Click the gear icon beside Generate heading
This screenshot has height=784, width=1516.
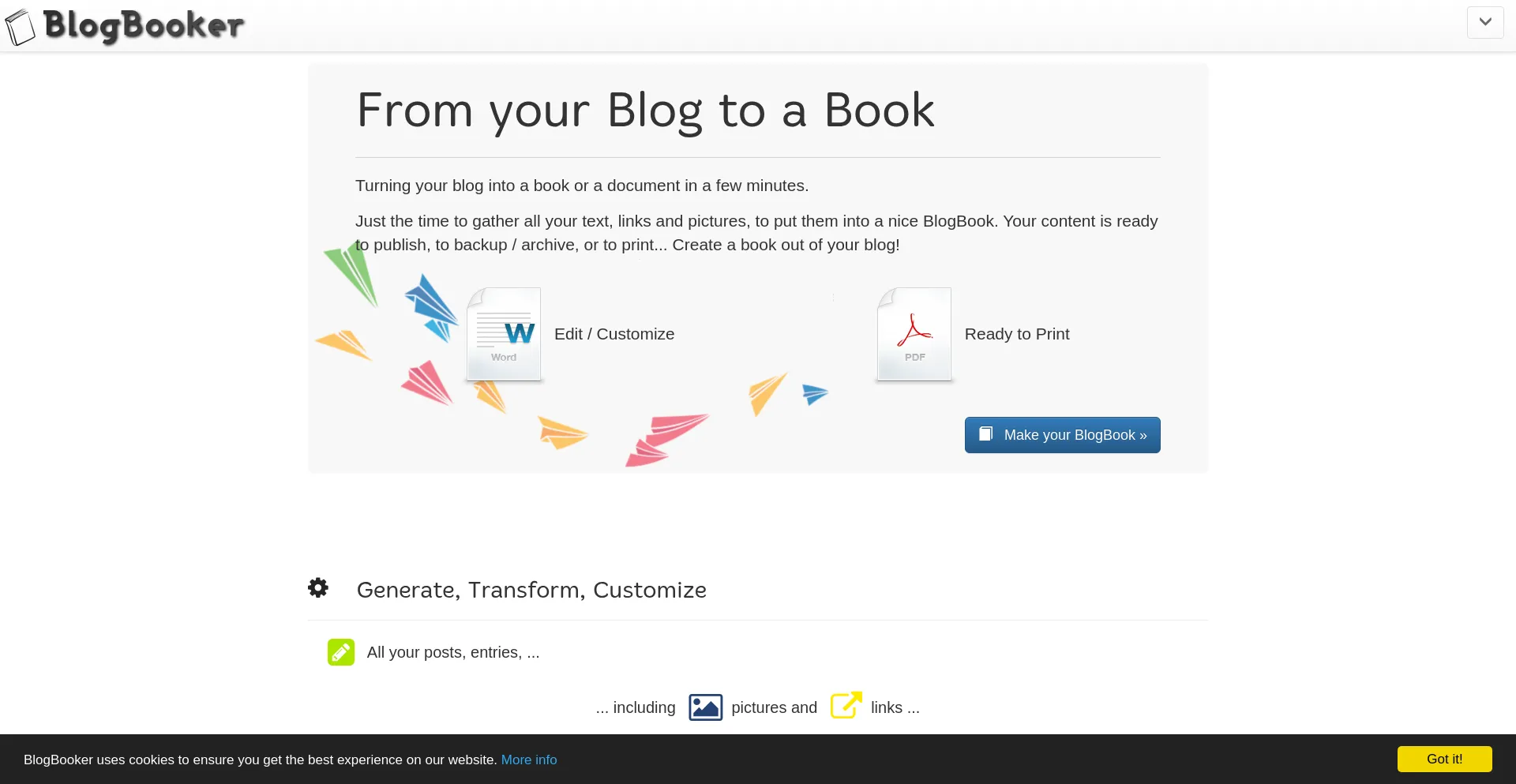point(318,588)
